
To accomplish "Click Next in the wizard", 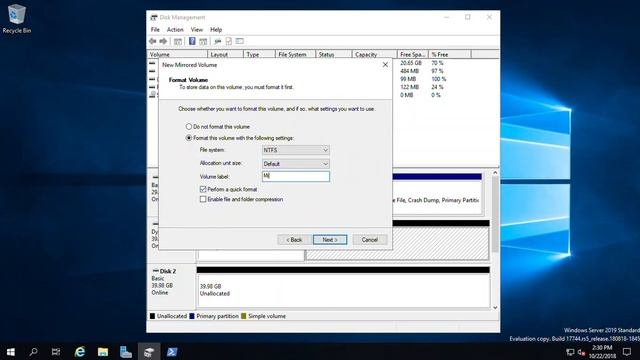I will click(x=330, y=240).
